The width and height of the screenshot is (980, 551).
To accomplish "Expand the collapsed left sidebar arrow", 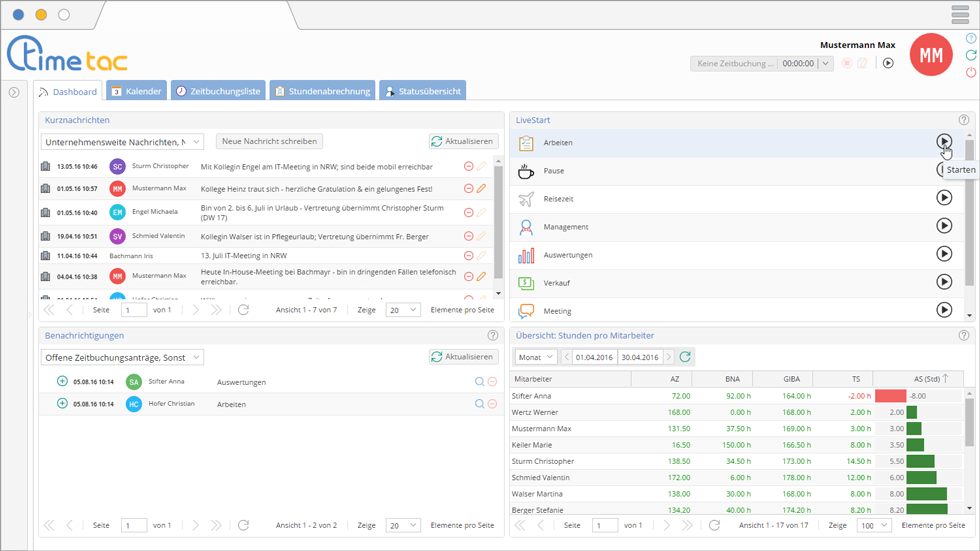I will point(14,92).
